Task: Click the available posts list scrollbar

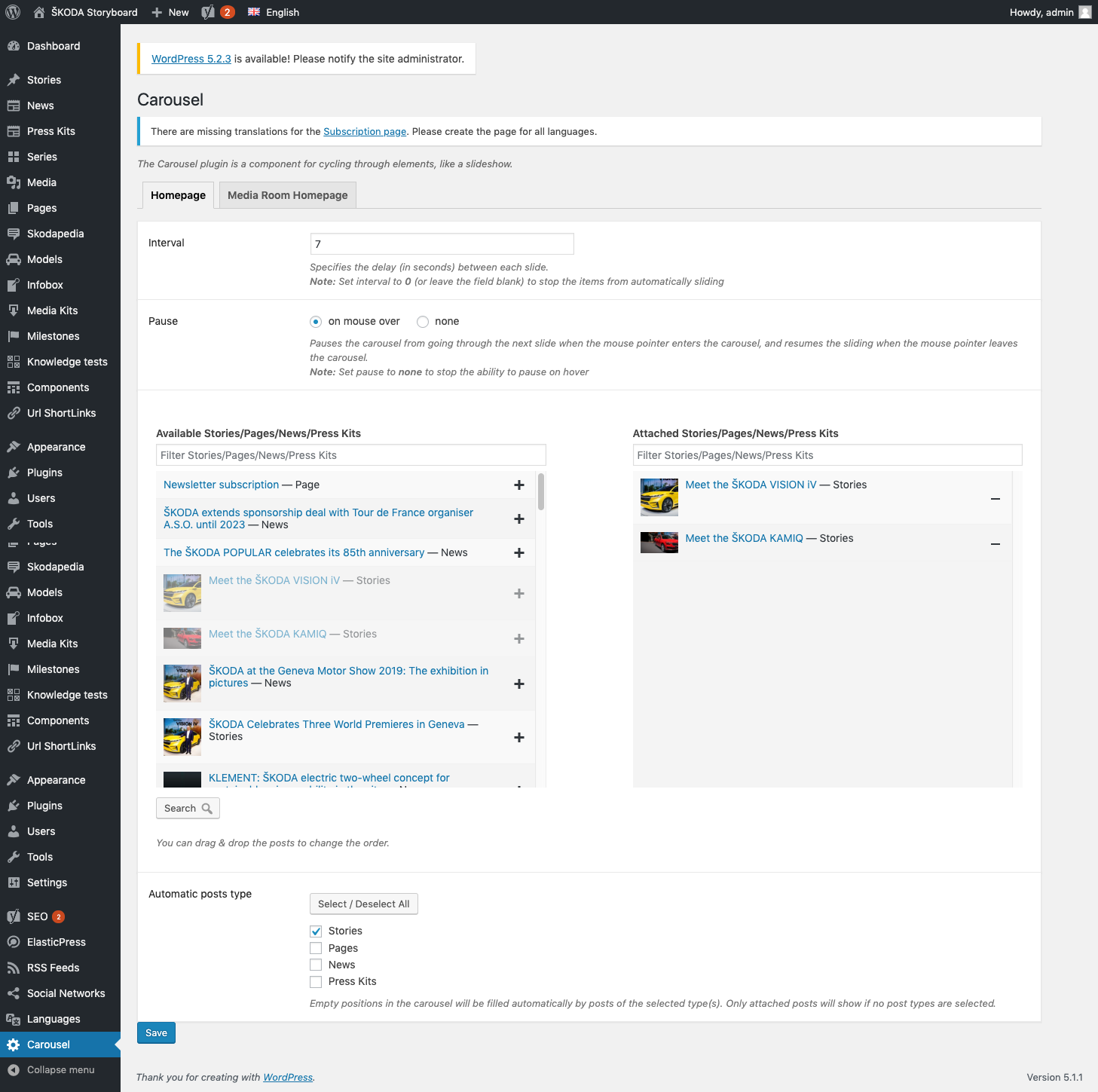Action: 541,491
